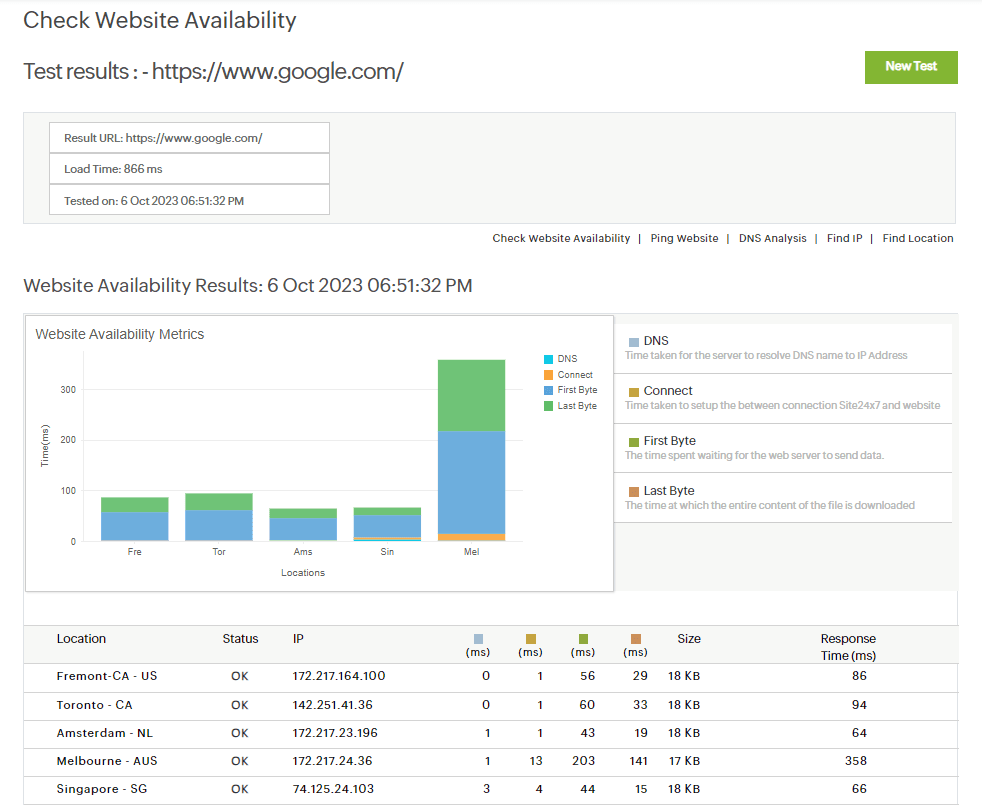Screen dimensions: 982x805
Task: Open the Find Location link
Action: 917,239
